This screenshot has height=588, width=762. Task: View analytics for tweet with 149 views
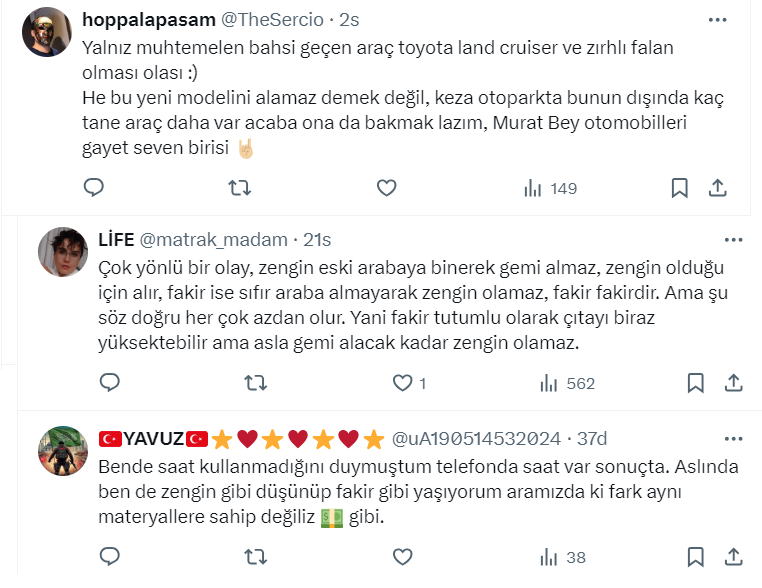(x=550, y=188)
